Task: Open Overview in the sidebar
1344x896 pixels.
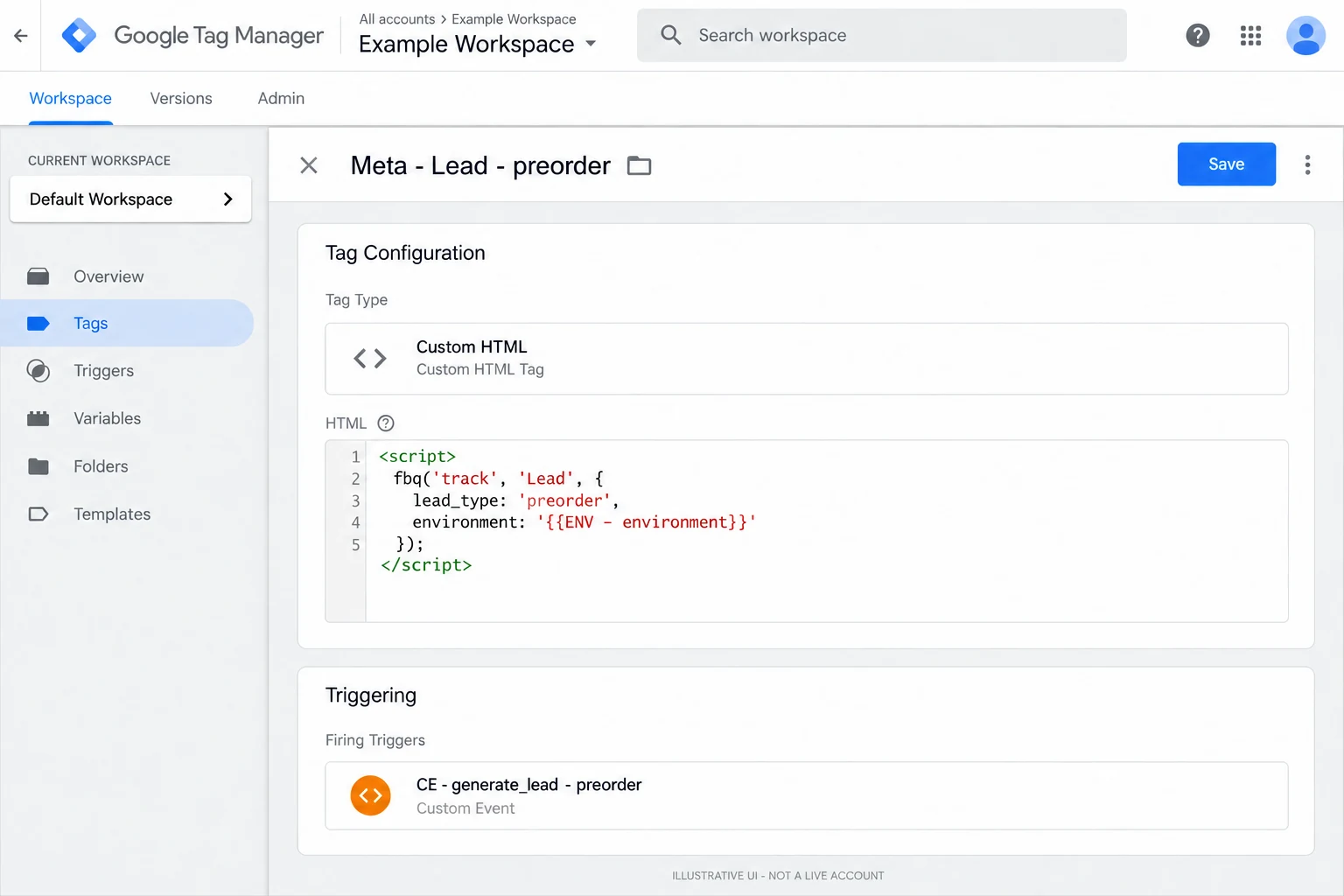Action: (x=127, y=276)
